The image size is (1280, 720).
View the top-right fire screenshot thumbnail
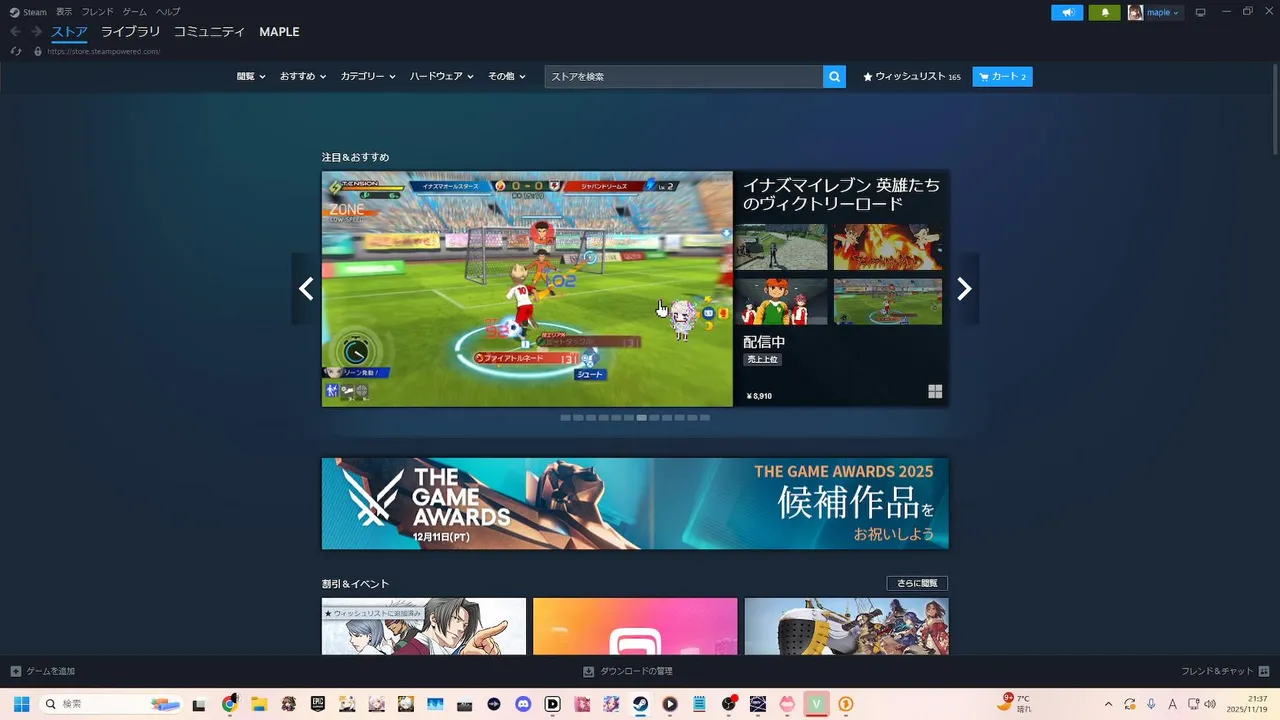tap(888, 247)
